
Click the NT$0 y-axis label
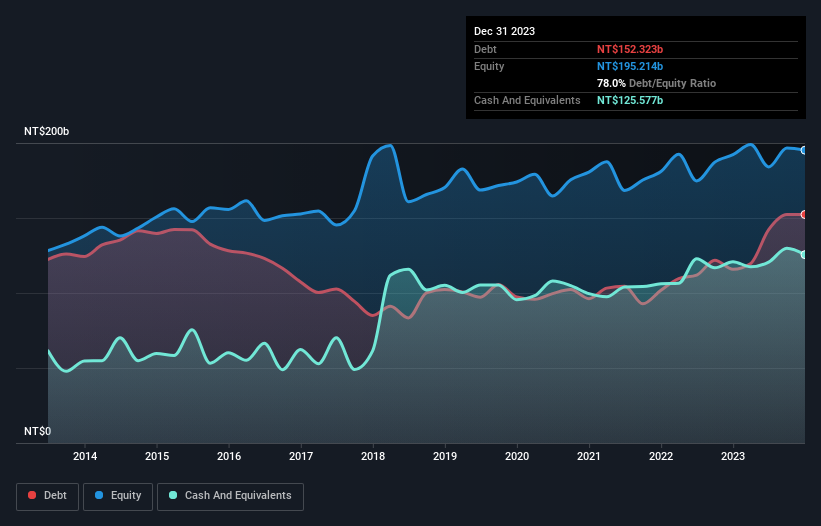coord(38,431)
